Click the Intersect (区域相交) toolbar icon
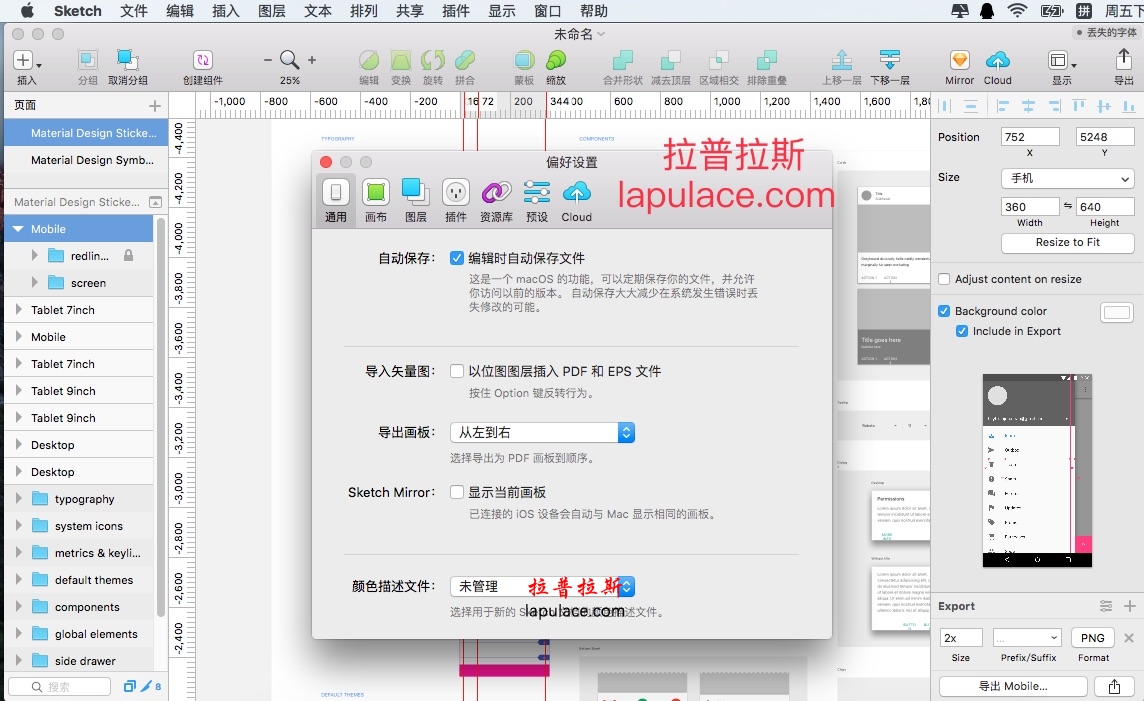Screen dimensions: 1144x701 [719, 60]
